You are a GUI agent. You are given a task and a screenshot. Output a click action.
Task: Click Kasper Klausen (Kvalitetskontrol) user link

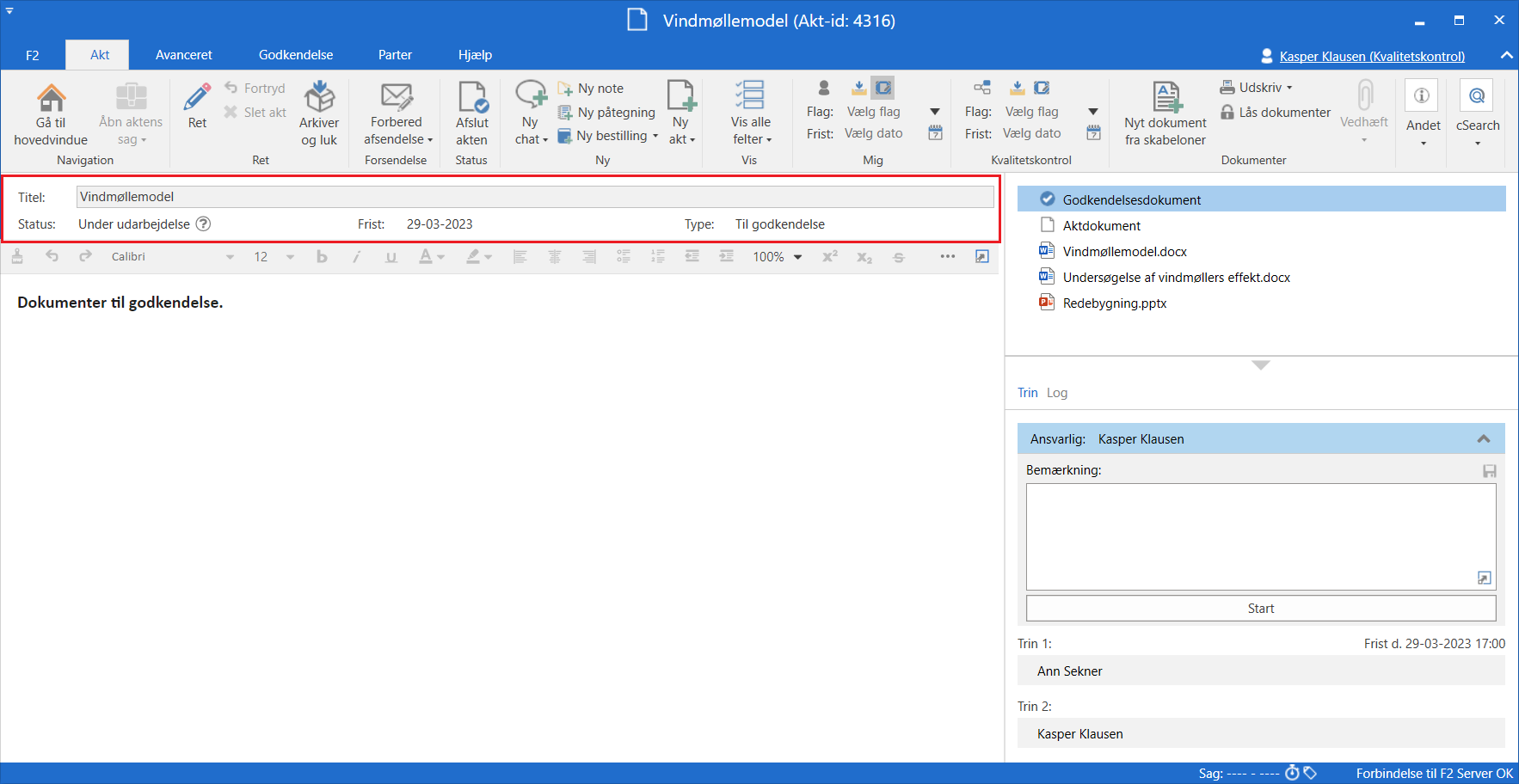click(1372, 56)
